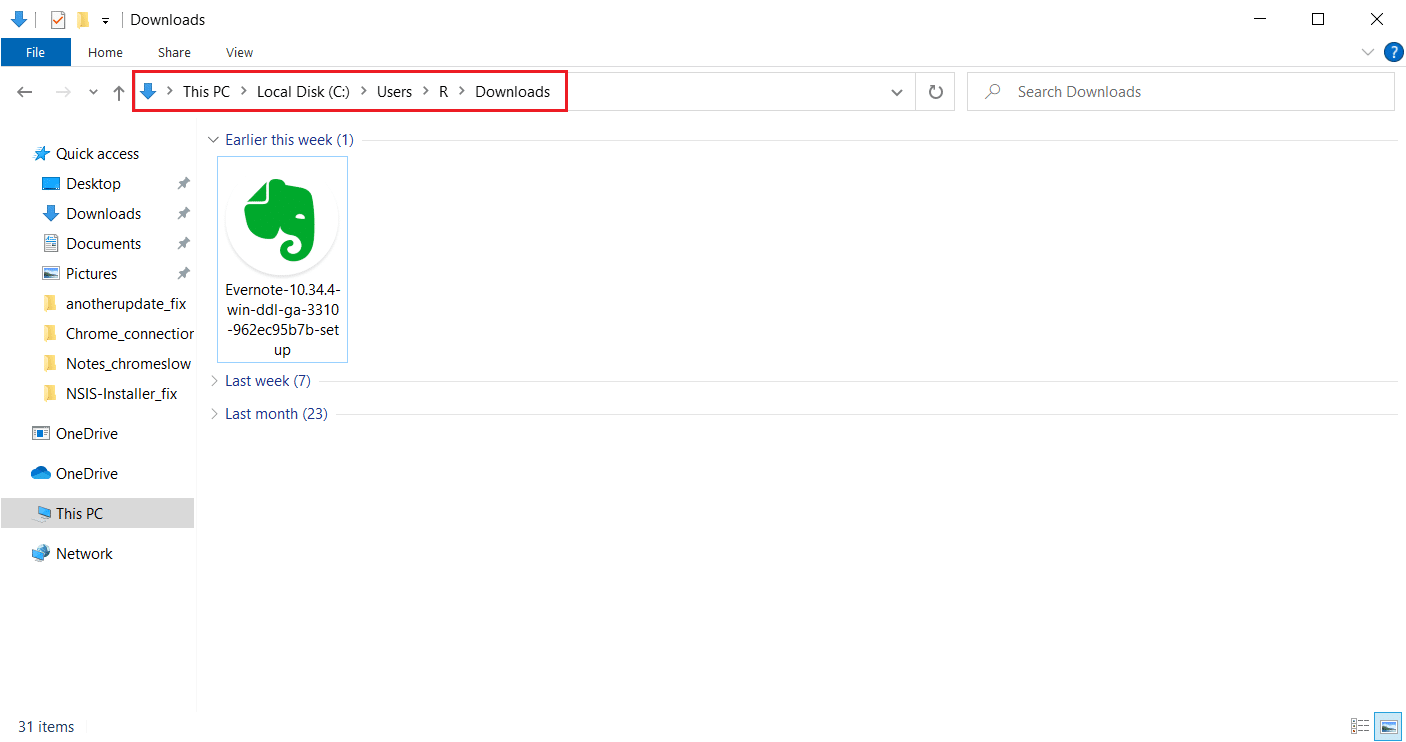Select Quick access in the navigation pane
Screen dimensions: 1406x742
click(x=97, y=154)
